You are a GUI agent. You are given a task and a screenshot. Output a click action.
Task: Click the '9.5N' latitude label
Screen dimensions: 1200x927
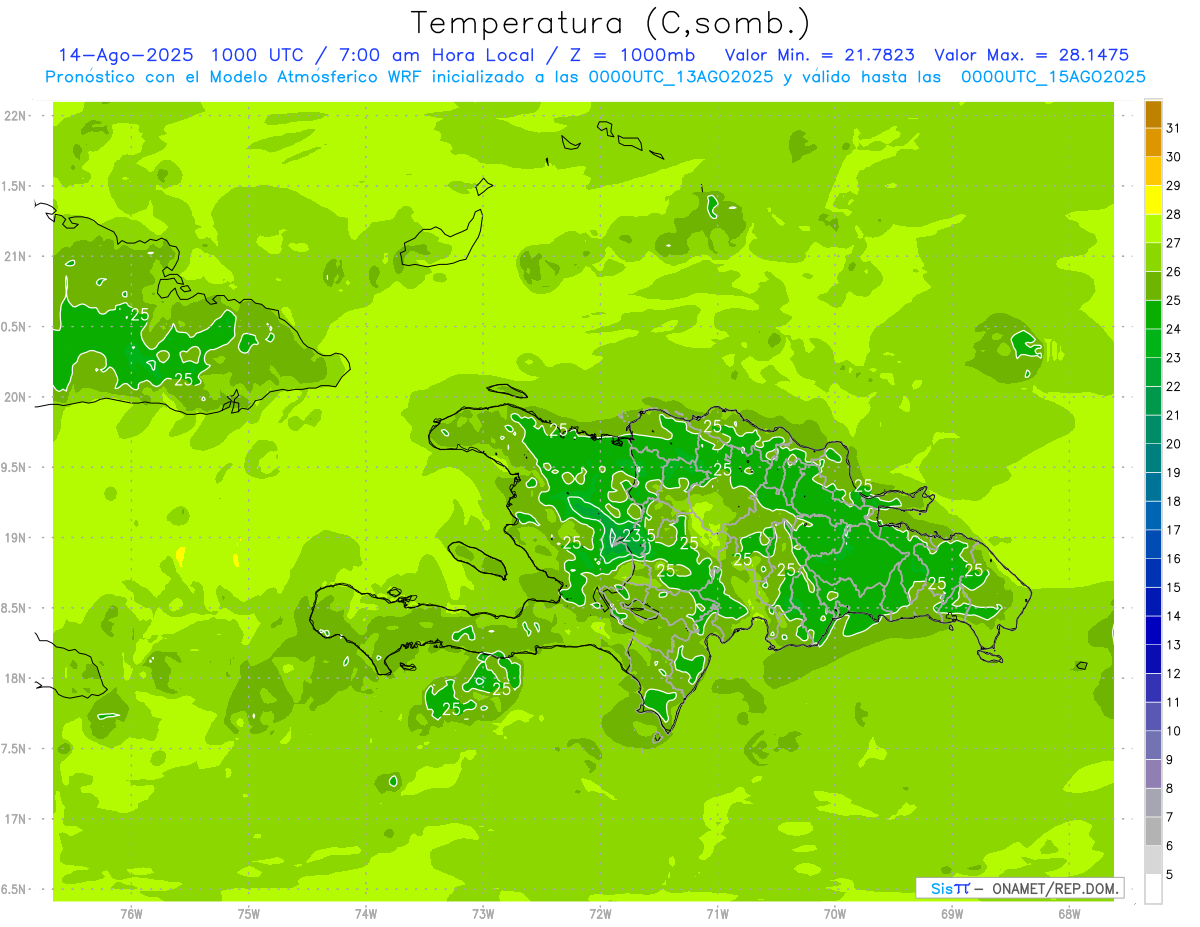click(15, 467)
